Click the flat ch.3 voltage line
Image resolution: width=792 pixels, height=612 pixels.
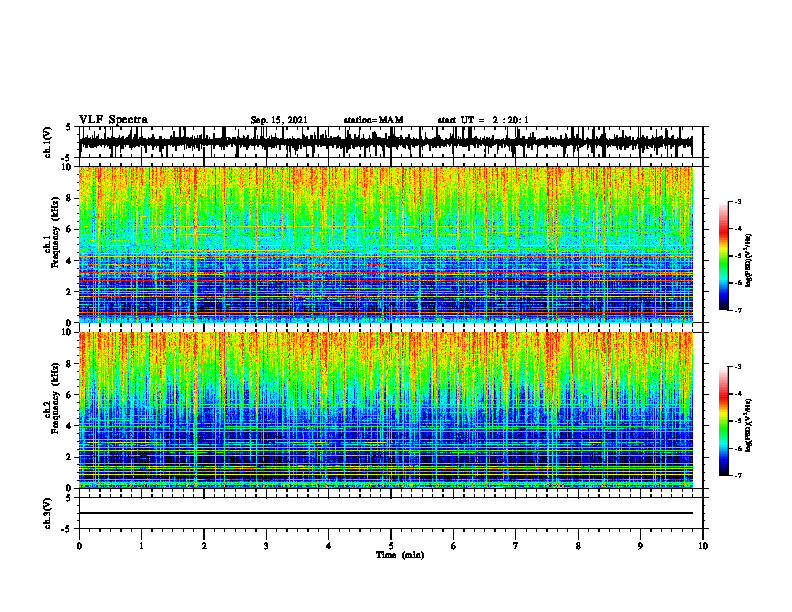tap(385, 513)
